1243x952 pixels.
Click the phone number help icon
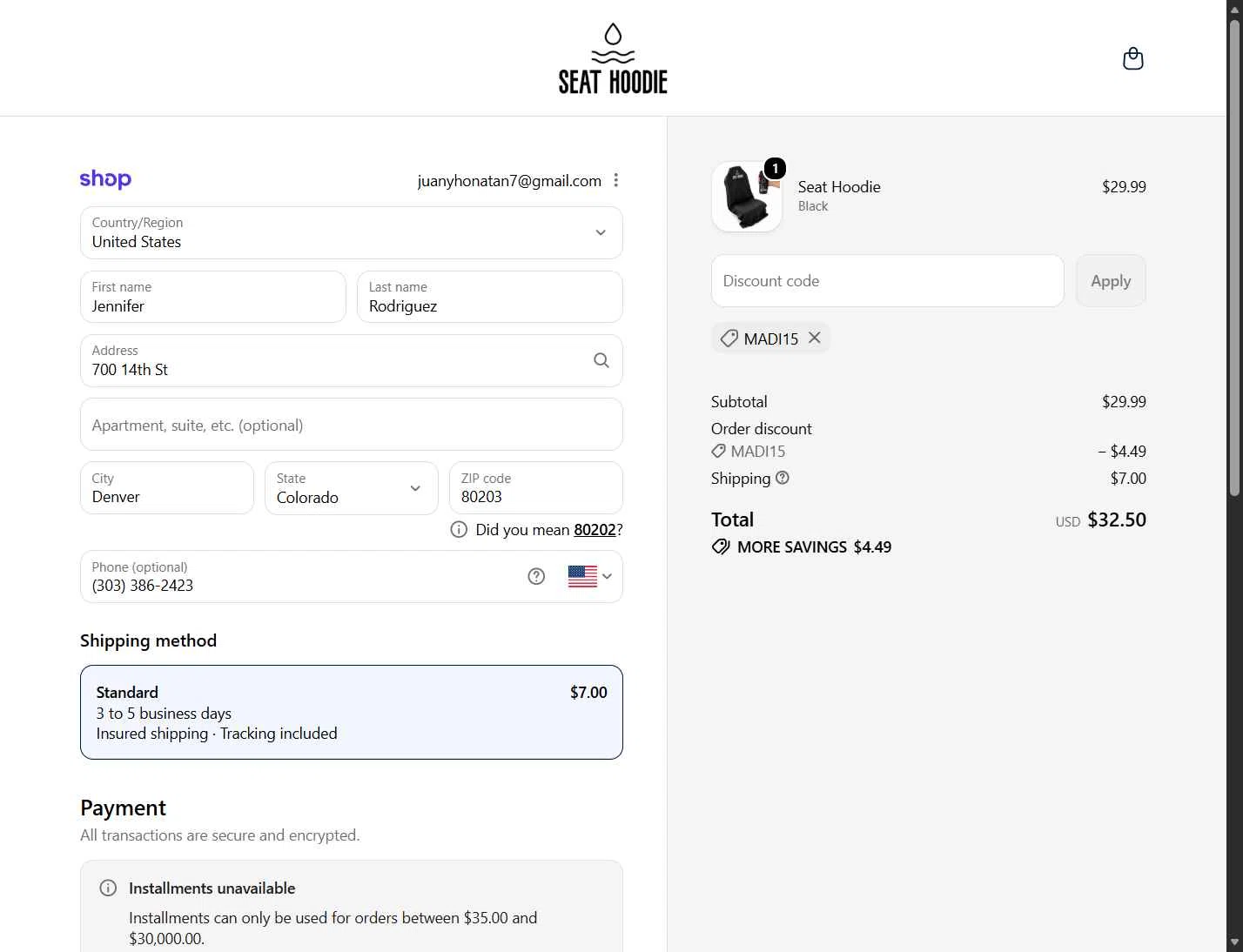[x=536, y=576]
